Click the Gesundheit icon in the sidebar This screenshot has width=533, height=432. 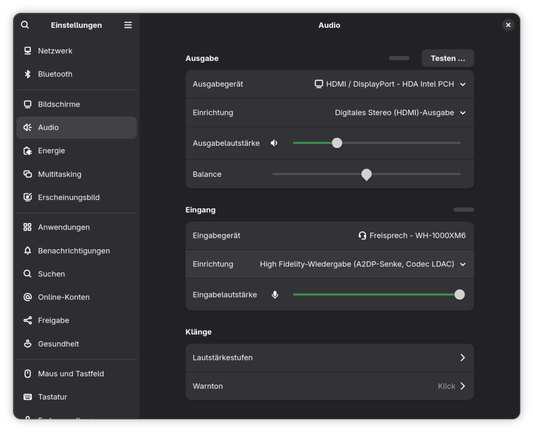coord(28,344)
